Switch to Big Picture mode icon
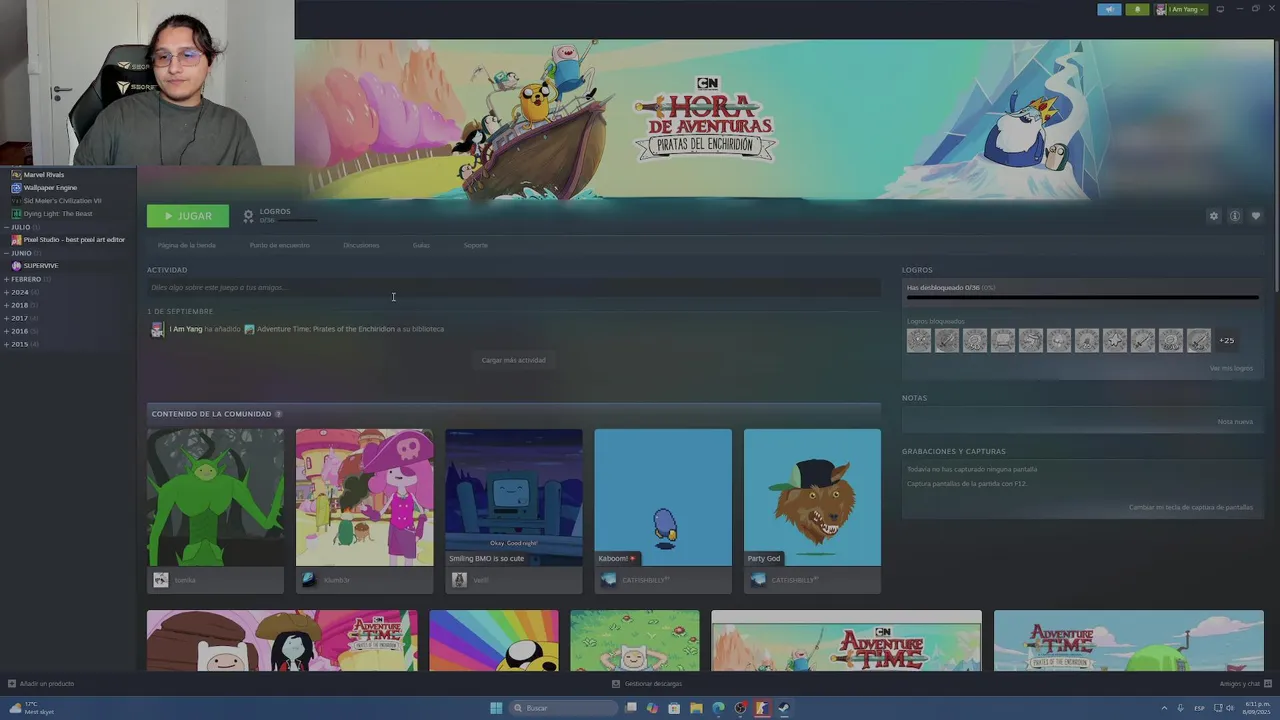This screenshot has width=1280, height=720. (x=1220, y=9)
